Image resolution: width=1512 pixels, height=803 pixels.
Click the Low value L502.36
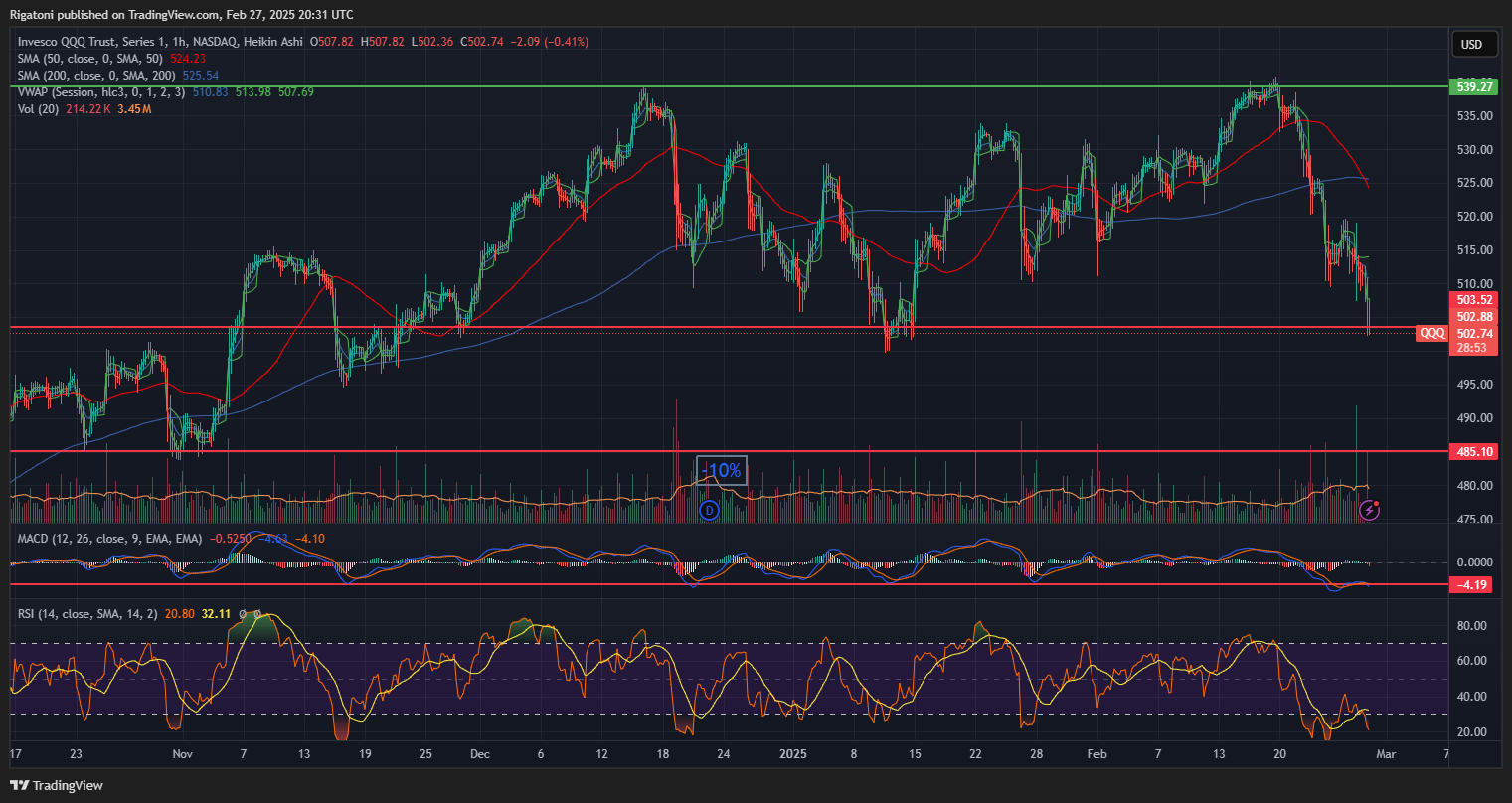[430, 42]
